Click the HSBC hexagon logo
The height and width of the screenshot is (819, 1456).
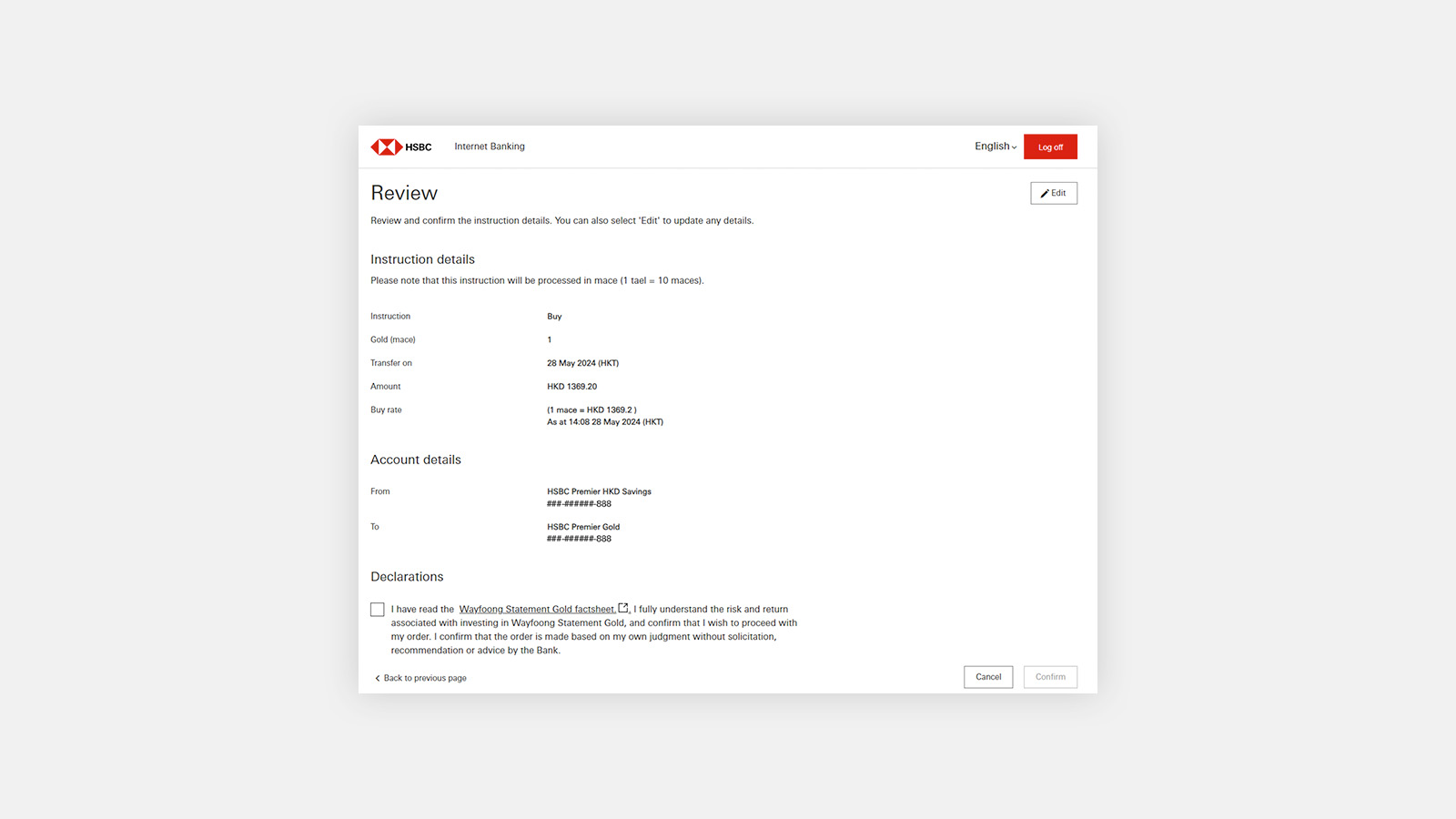point(387,147)
